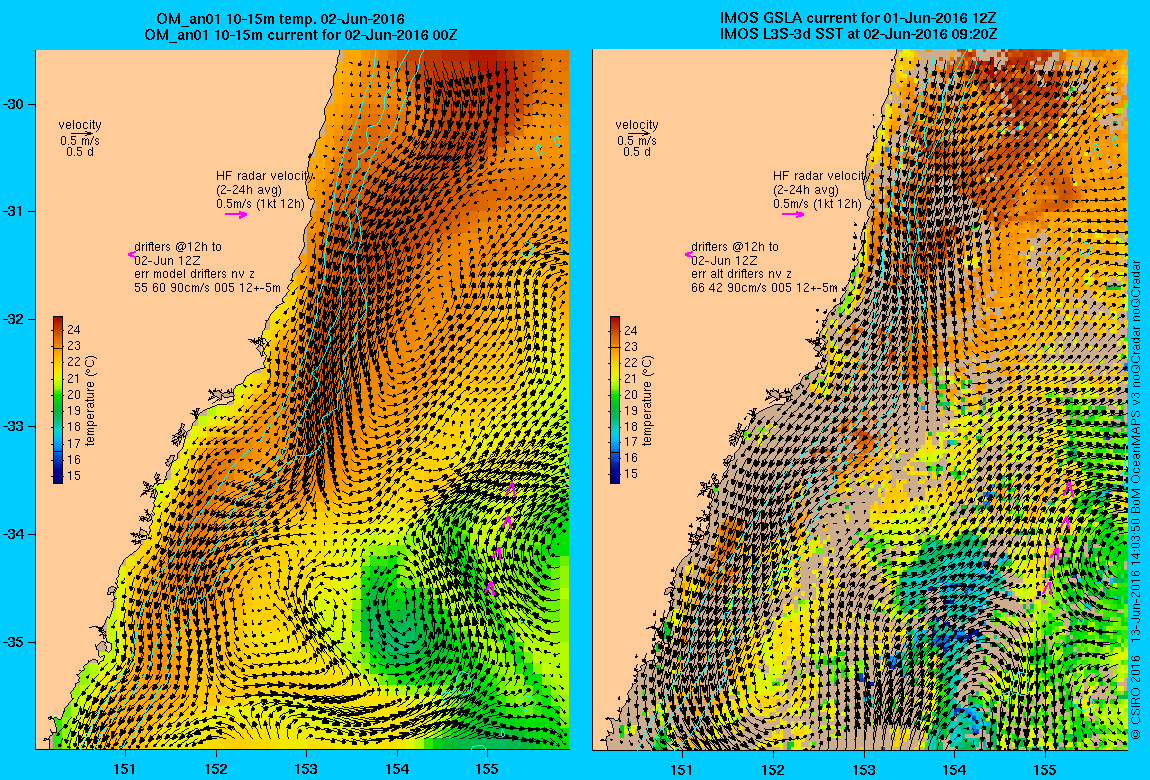
Task: Click 'HF radar velocity' text in the right map
Action: click(x=821, y=176)
